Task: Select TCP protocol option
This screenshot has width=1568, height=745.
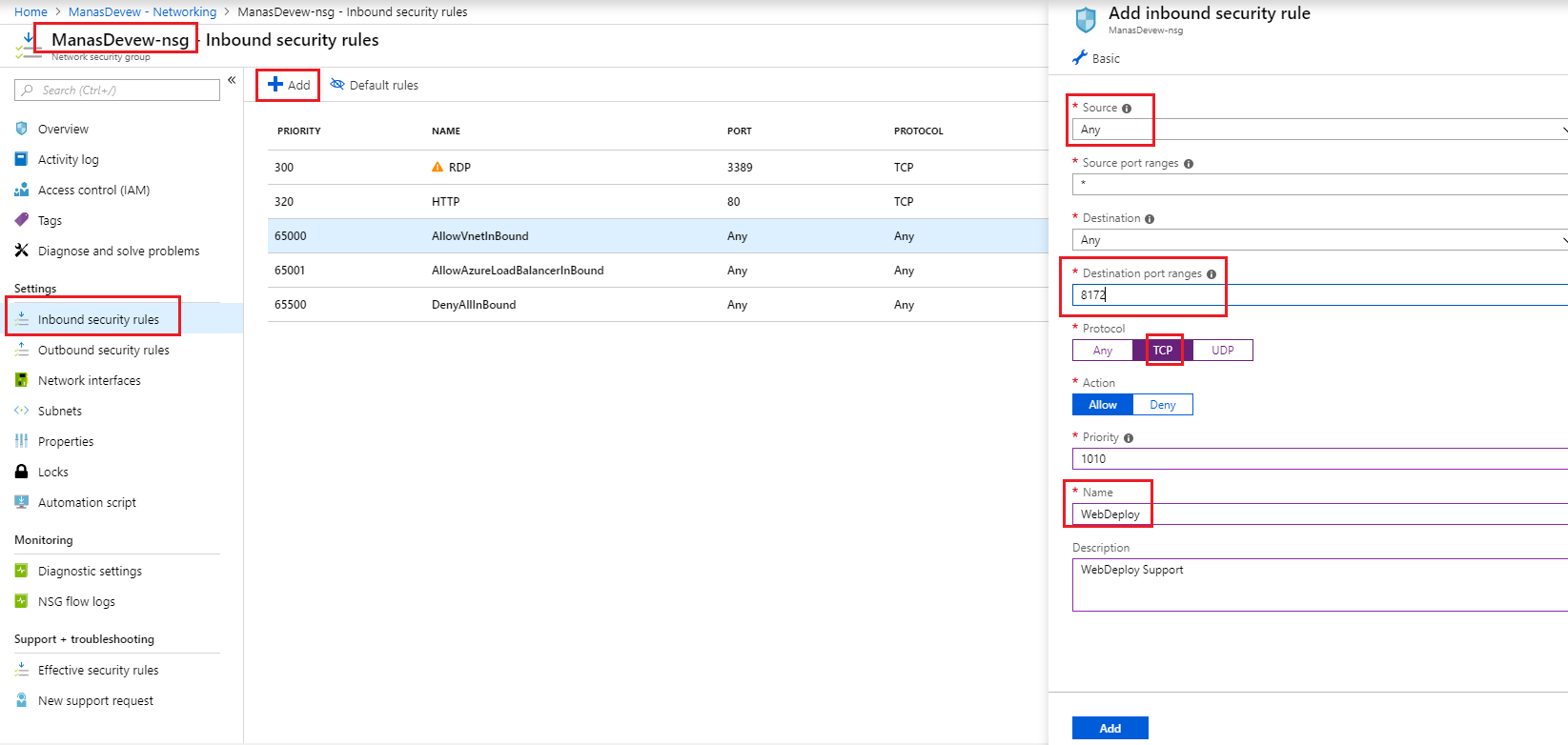Action: [x=1163, y=351]
